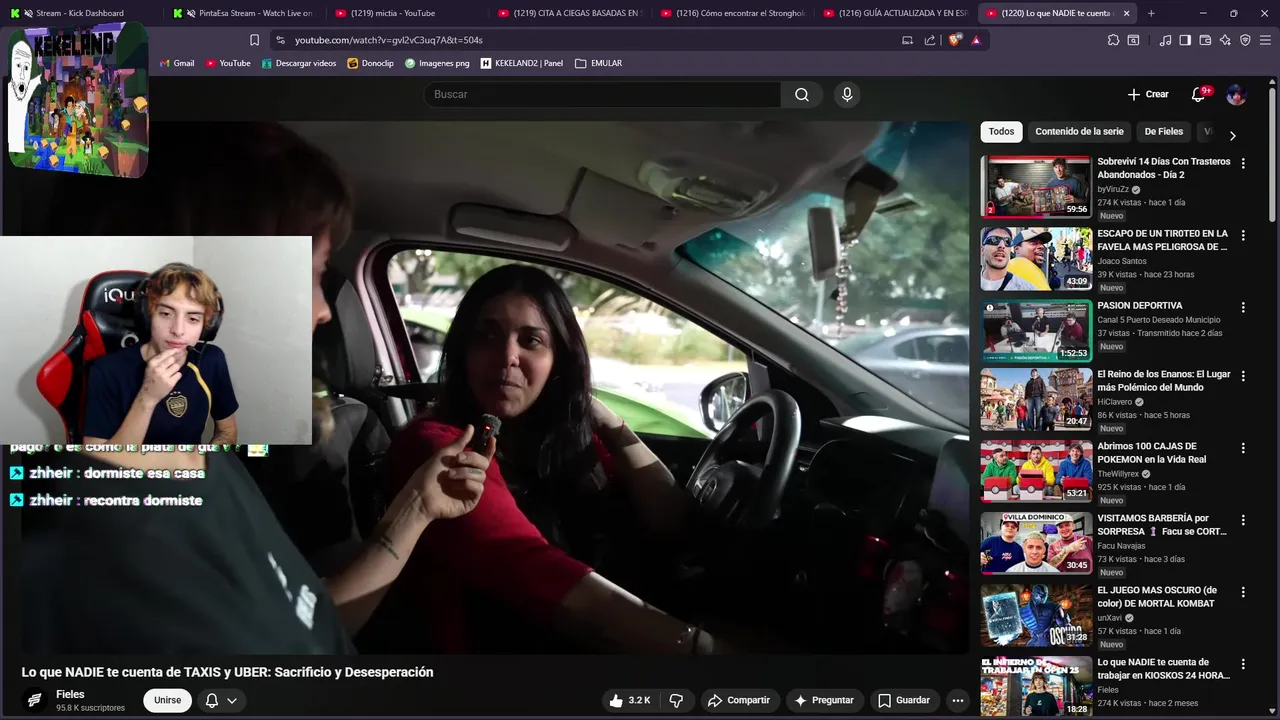This screenshot has height=720, width=1280.
Task: Open ESCAPO DE UN TIROTEO thumbnail
Action: click(1036, 258)
